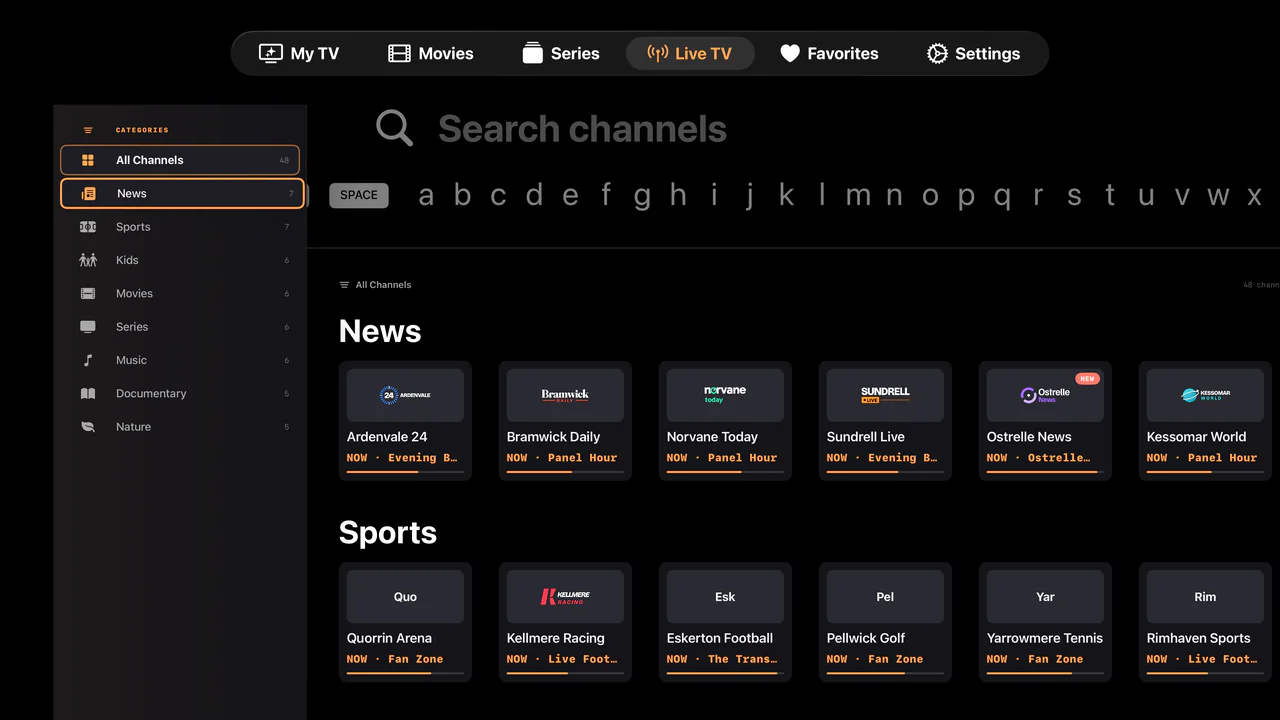
Task: Click the search magnifier icon
Action: [x=394, y=128]
